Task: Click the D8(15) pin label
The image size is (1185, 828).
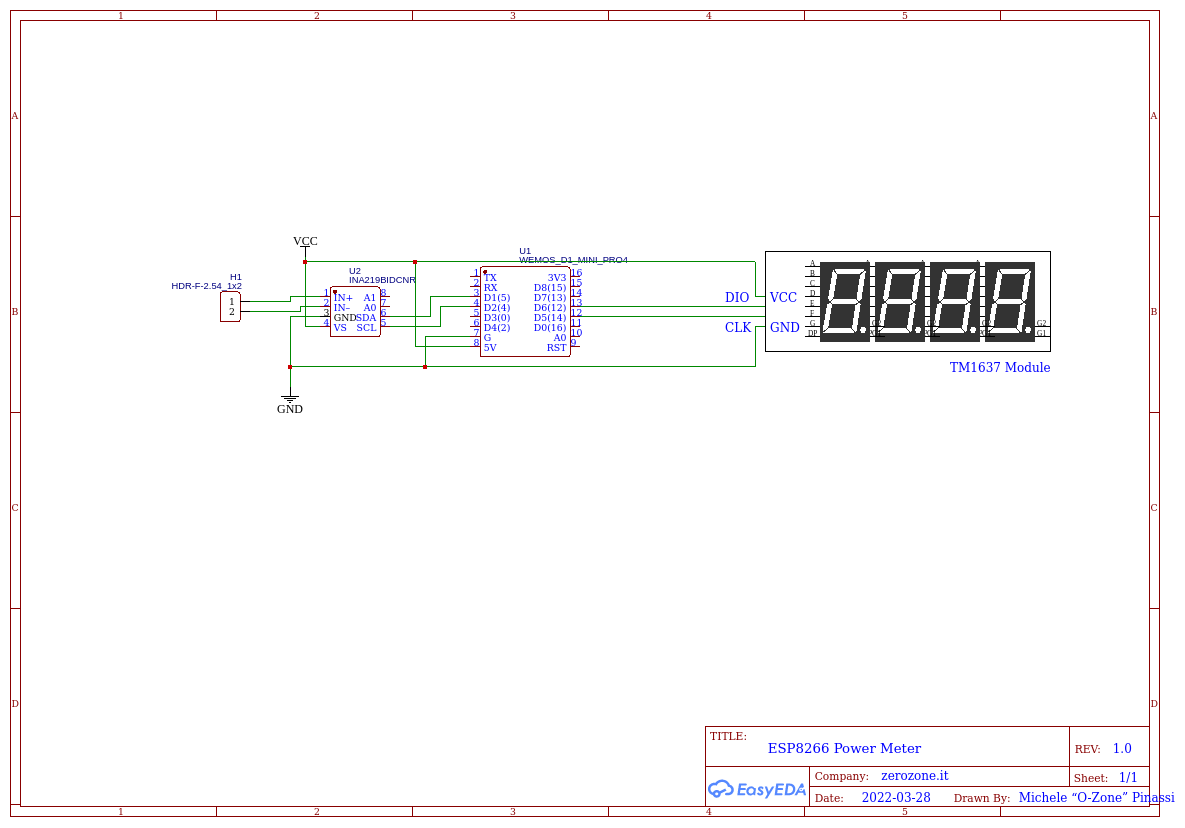Action: [550, 288]
